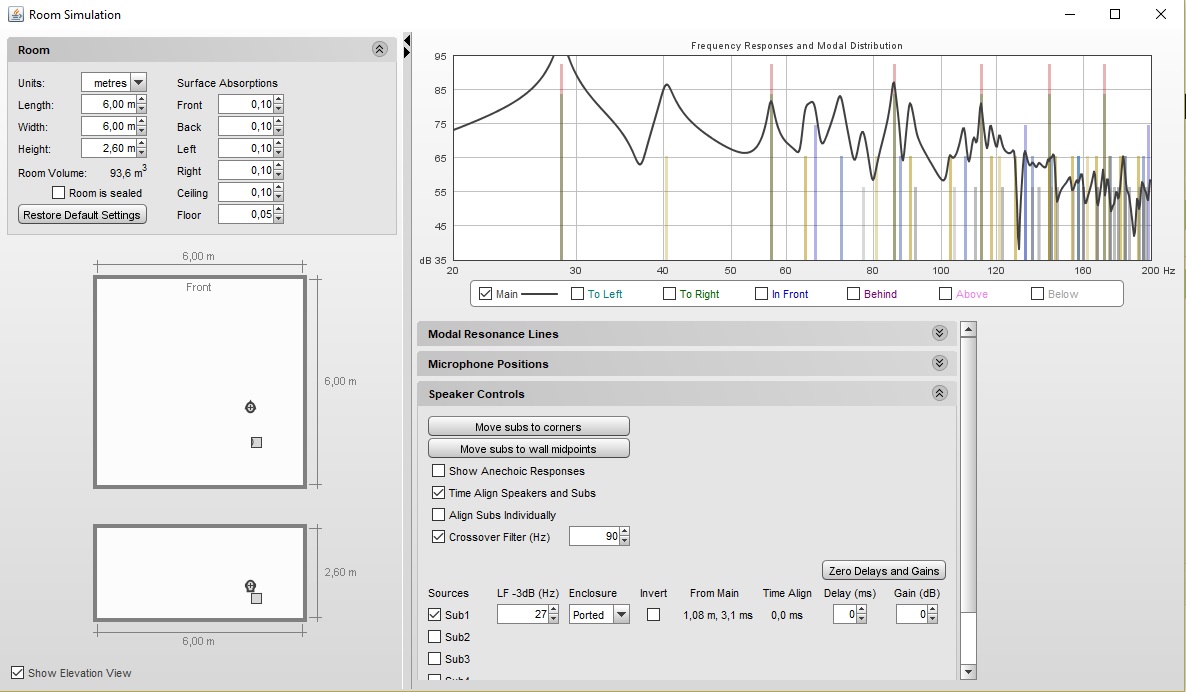The image size is (1186, 692).
Task: Uncheck Crossover Filter checkbox
Action: [438, 536]
